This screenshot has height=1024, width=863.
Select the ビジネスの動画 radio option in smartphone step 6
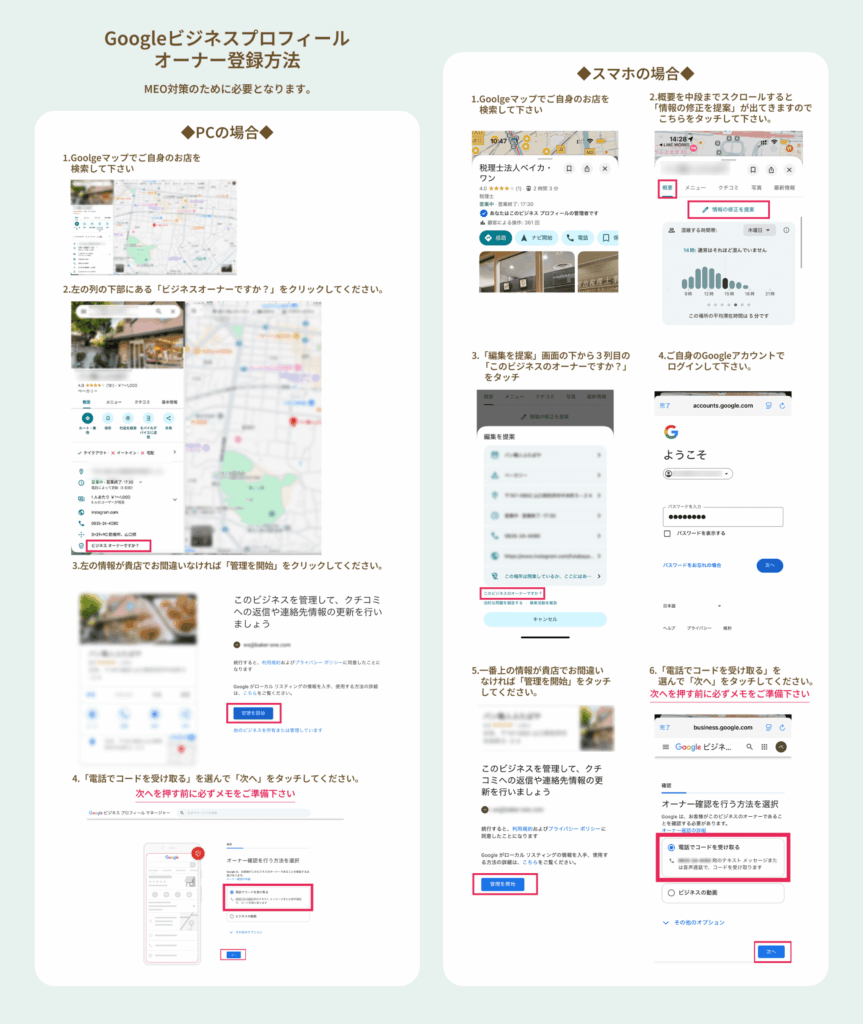pos(670,891)
